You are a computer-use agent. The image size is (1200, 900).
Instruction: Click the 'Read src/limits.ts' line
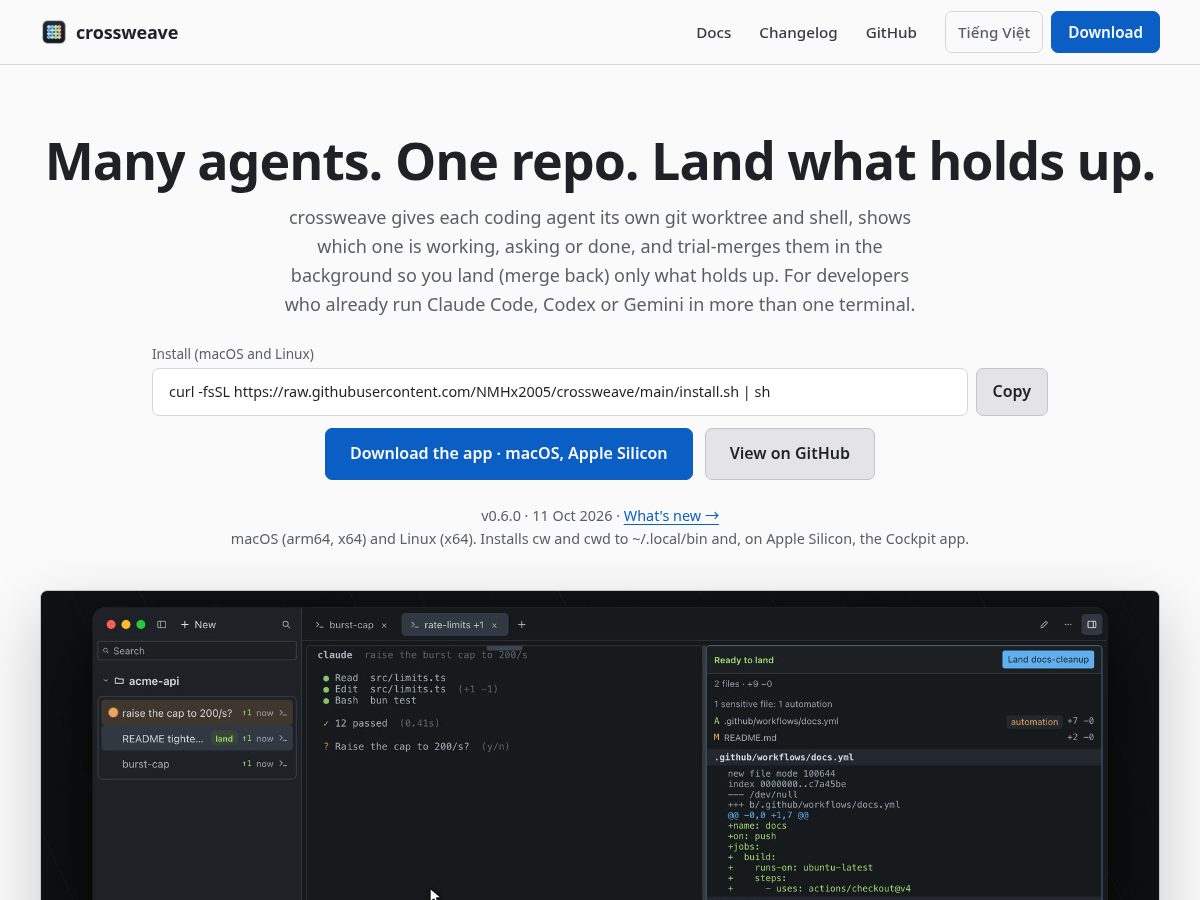pyautogui.click(x=384, y=678)
